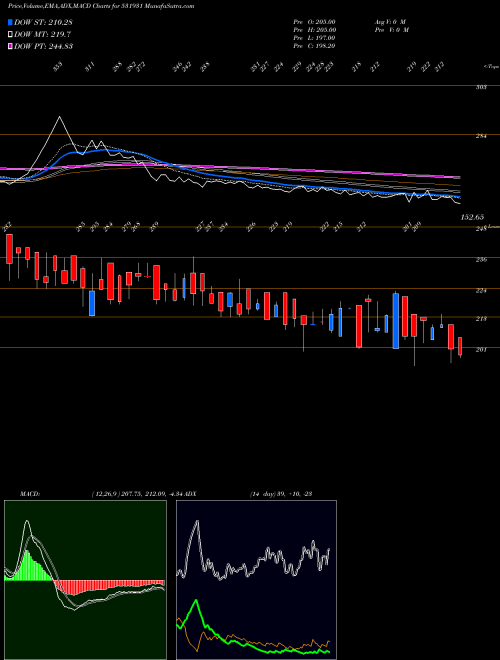Screen dimensions: 500x660
Task: Click the MACD histogram chart panel
Action: pos(85,580)
